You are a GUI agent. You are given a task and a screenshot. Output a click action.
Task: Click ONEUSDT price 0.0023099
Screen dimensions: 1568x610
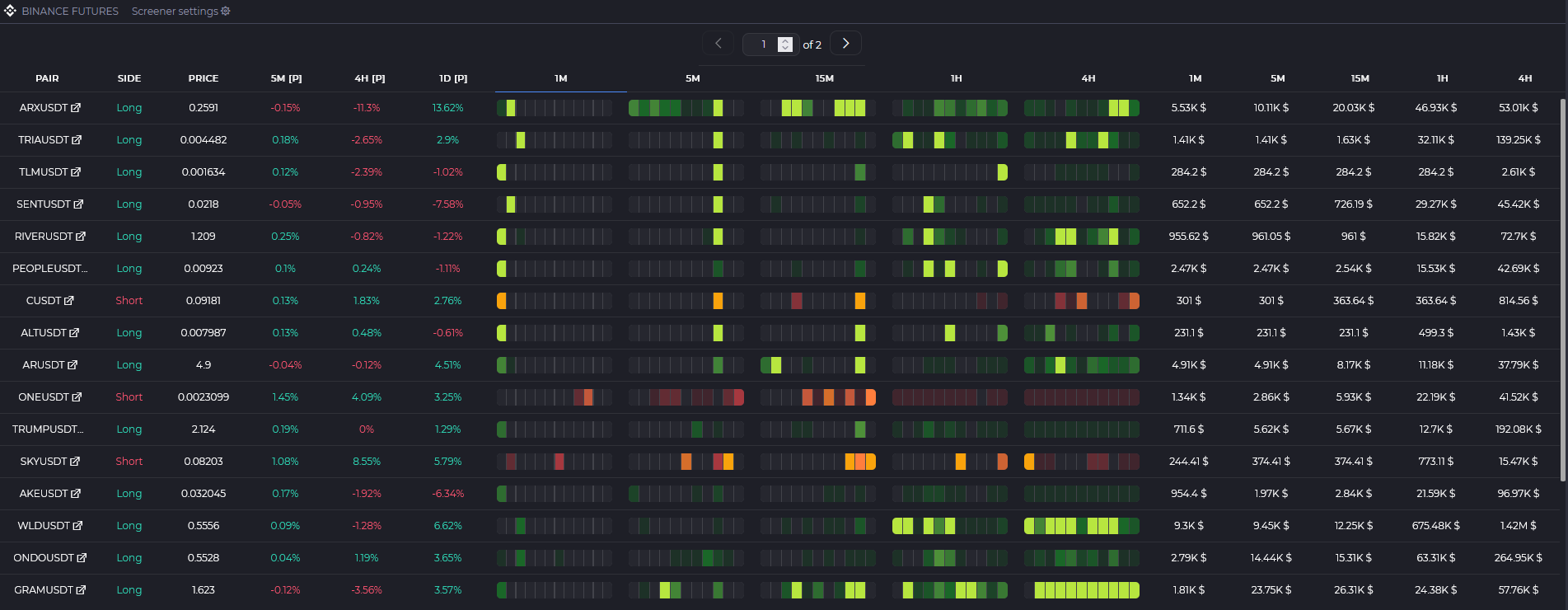204,397
